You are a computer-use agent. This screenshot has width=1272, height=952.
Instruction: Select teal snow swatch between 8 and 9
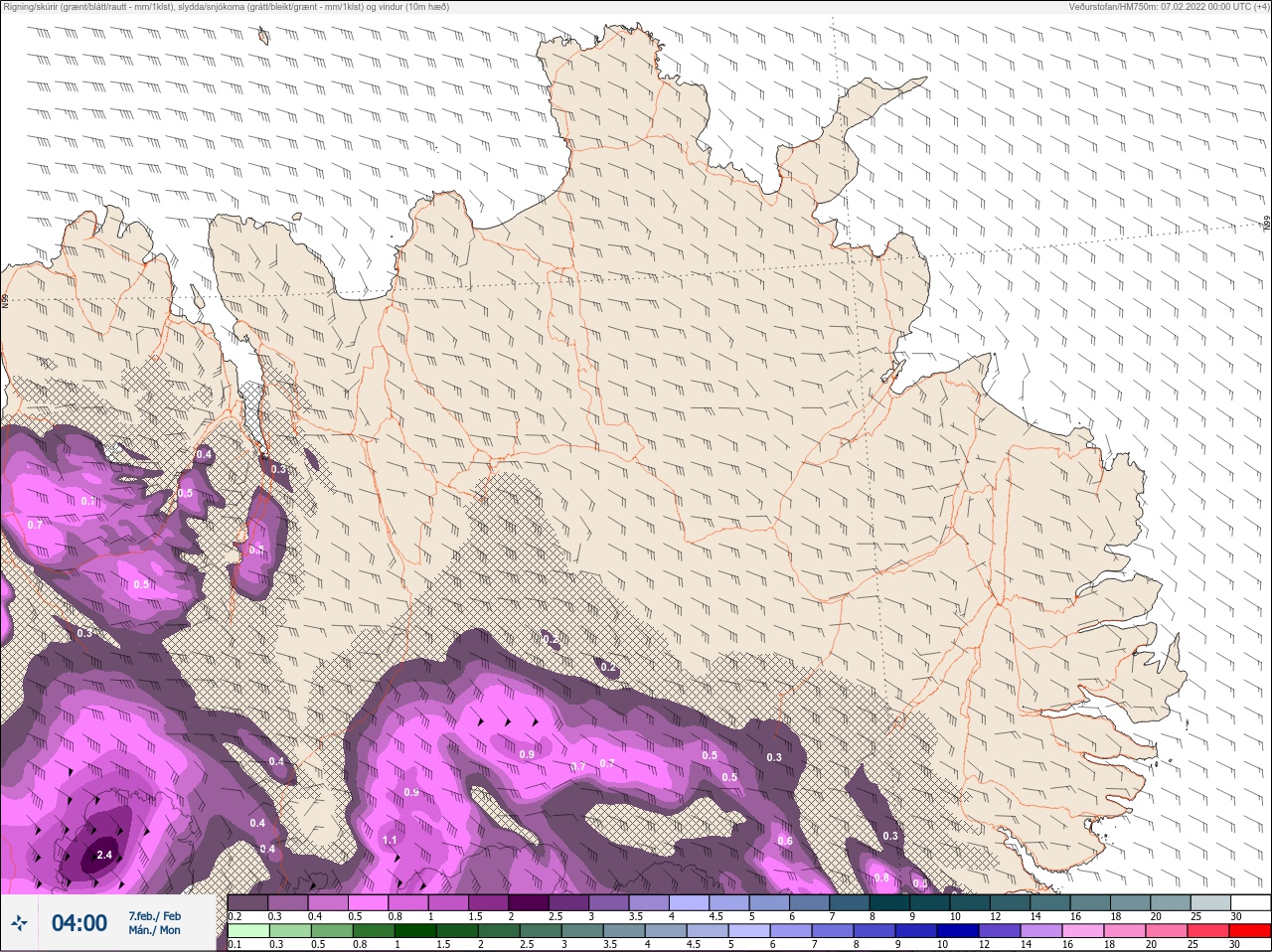tap(889, 902)
